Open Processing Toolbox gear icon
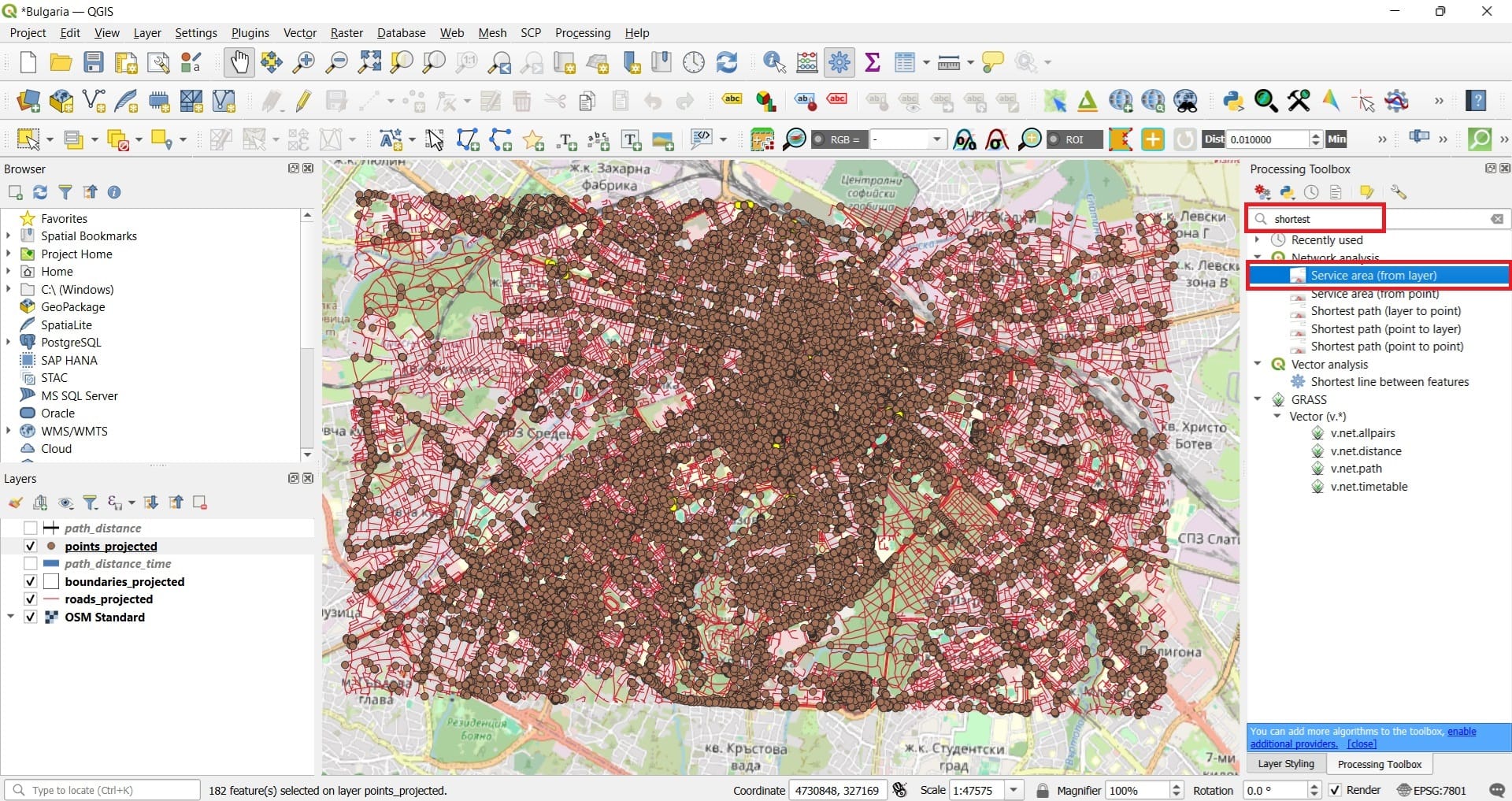The width and height of the screenshot is (1512, 801). [x=839, y=62]
